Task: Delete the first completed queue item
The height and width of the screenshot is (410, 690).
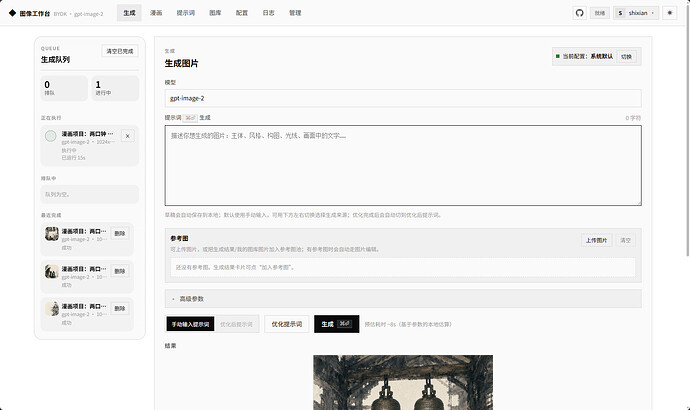Action: point(120,234)
